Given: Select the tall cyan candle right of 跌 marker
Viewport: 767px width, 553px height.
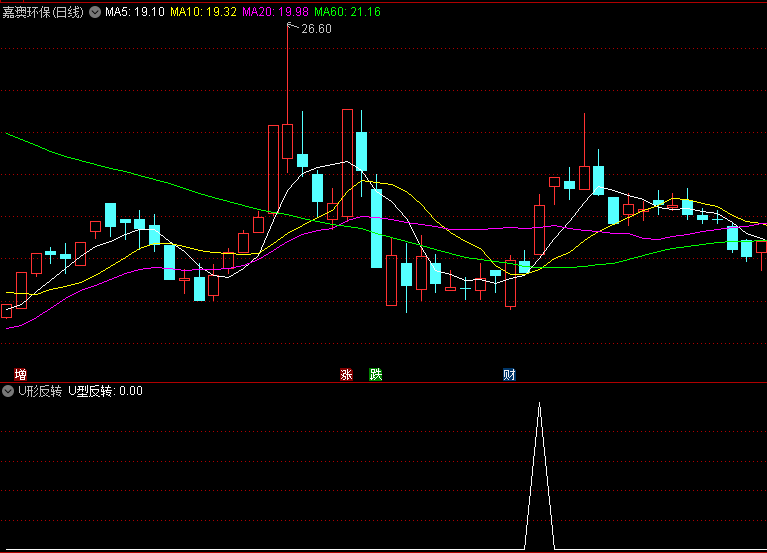Looking at the screenshot, I should [x=376, y=228].
